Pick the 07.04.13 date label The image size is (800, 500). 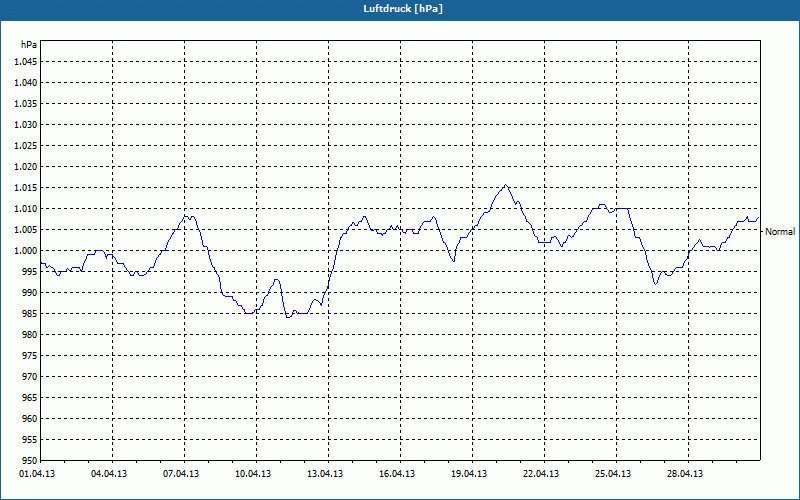tap(181, 474)
